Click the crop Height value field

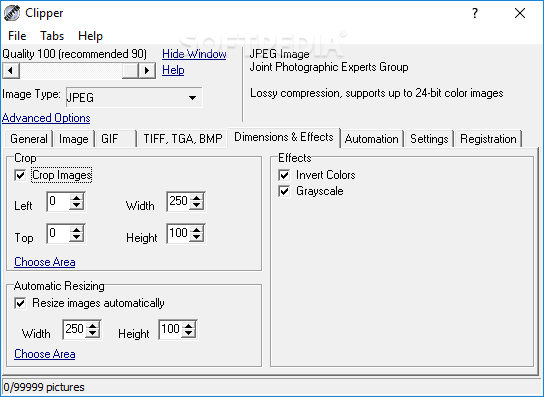[179, 233]
